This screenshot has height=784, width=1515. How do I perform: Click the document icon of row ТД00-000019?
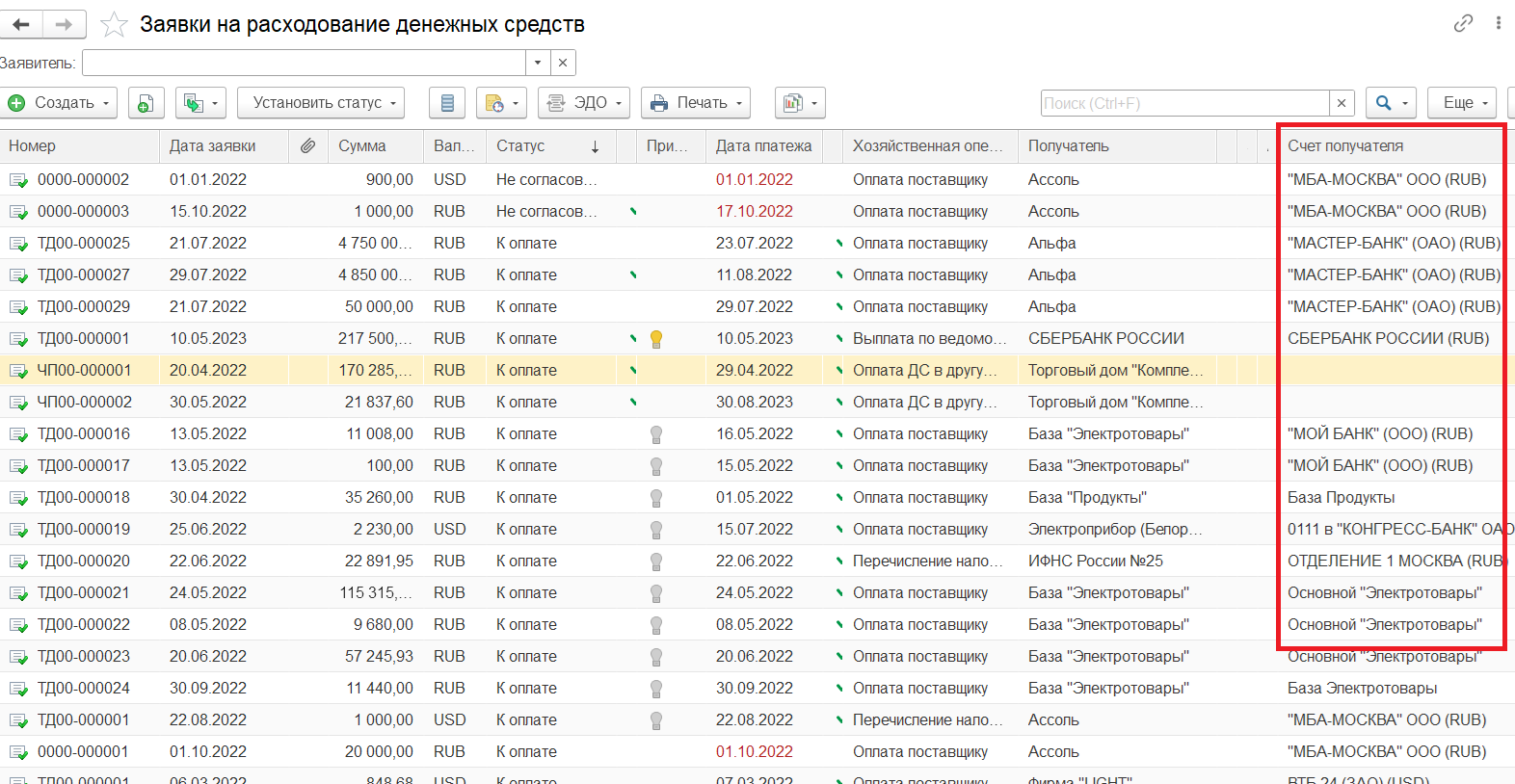18,530
